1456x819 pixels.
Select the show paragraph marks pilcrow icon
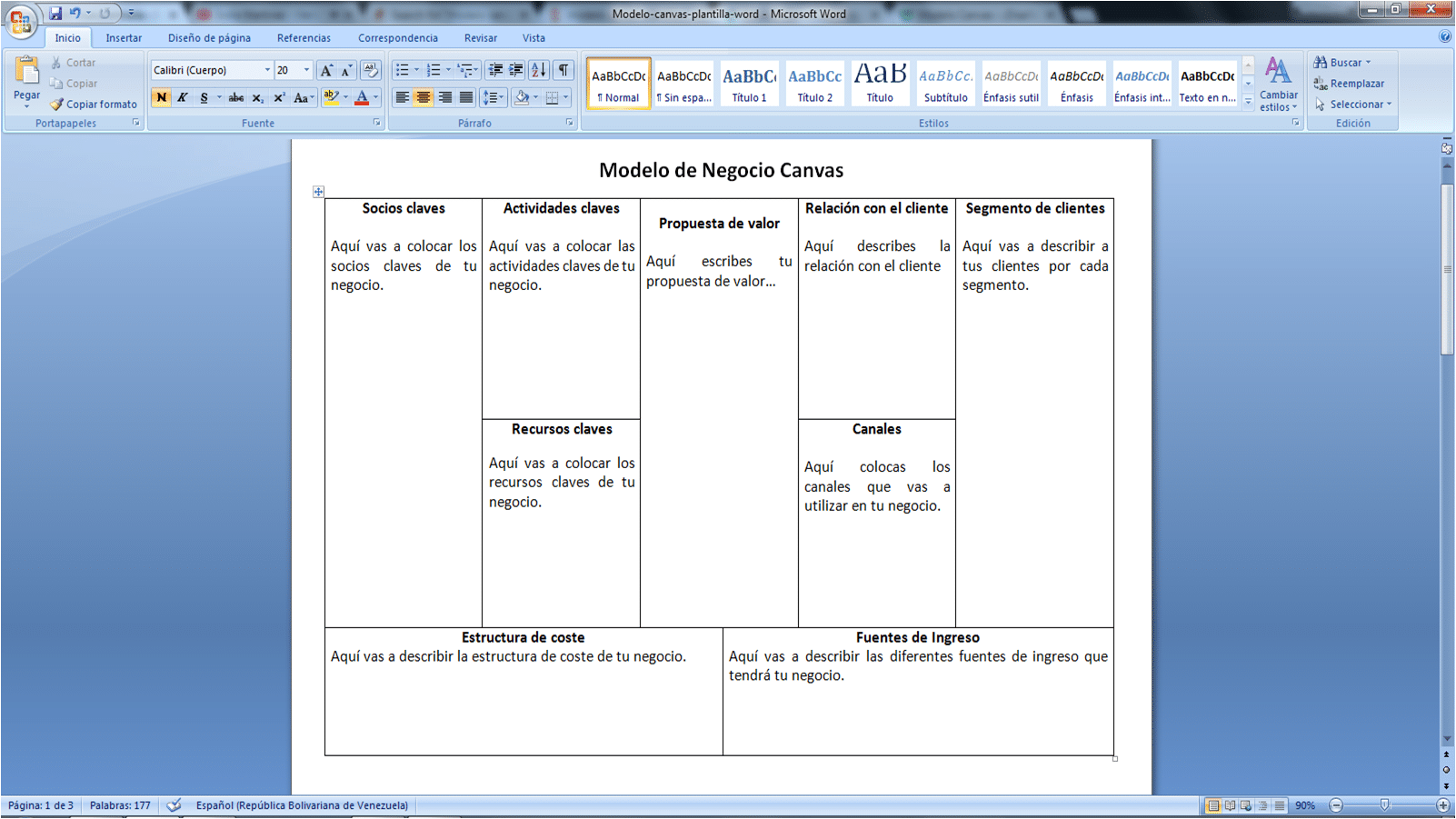(x=563, y=70)
